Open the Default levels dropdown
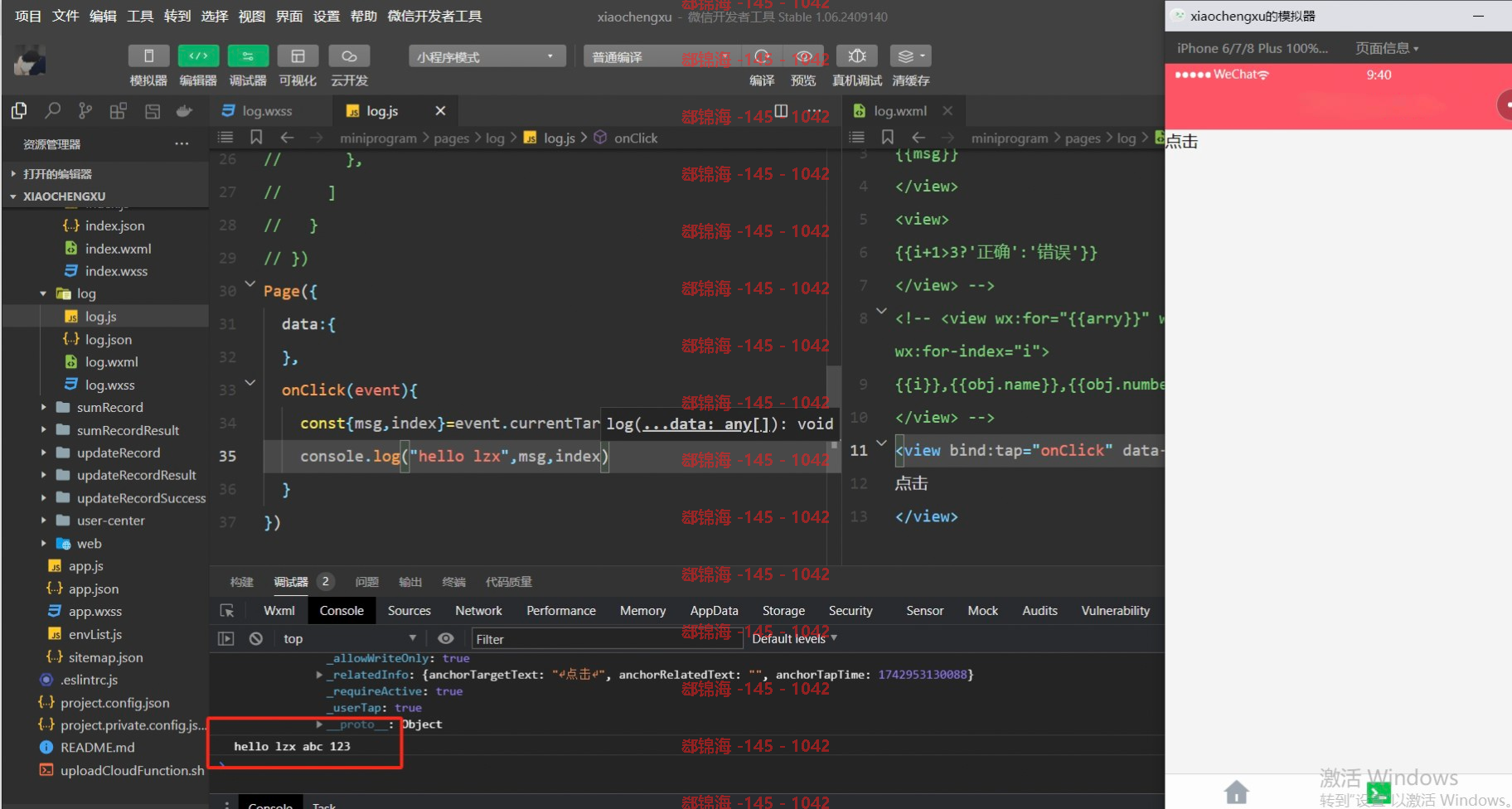 coord(794,638)
